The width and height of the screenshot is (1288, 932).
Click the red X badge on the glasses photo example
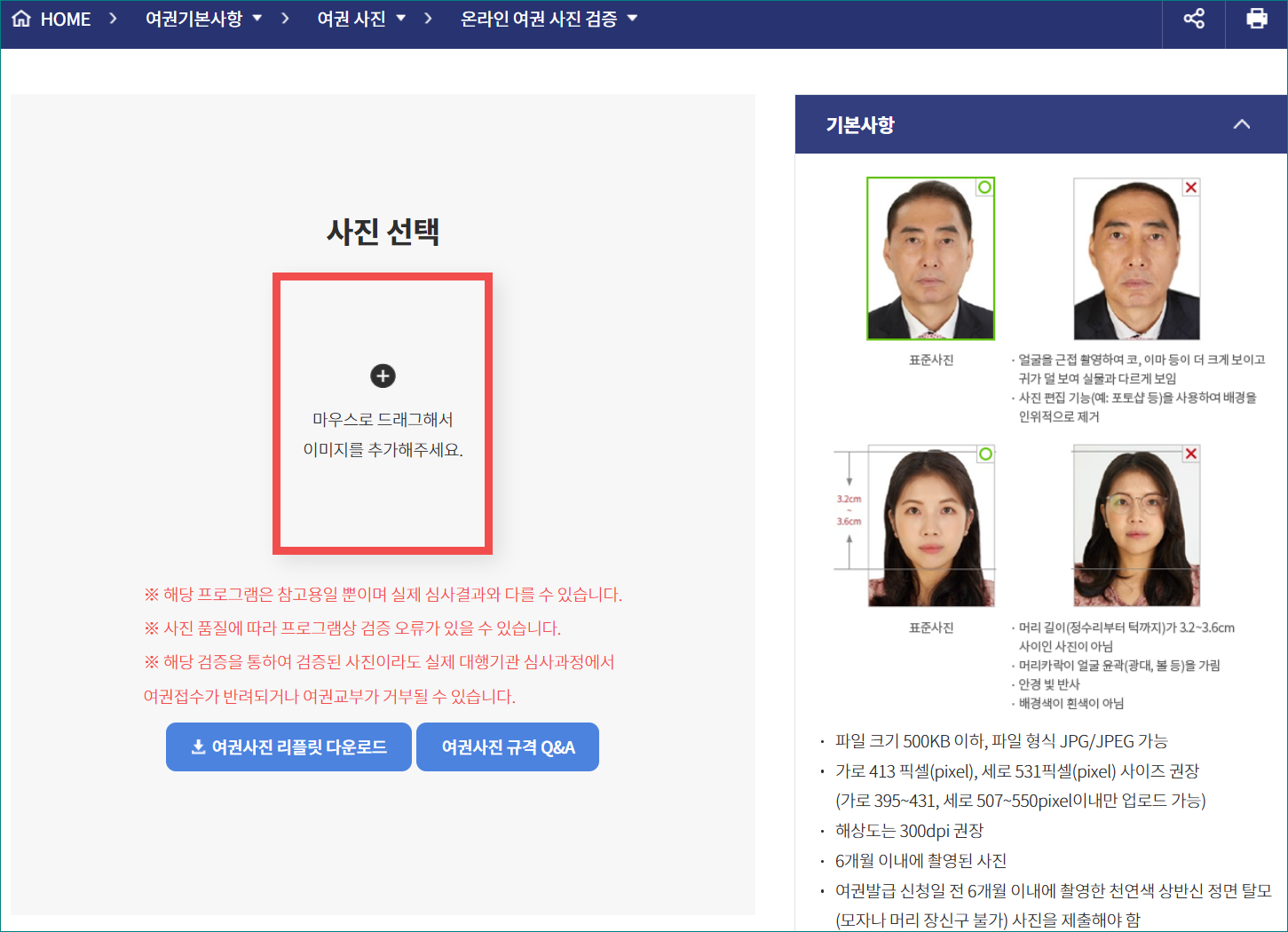(1190, 454)
